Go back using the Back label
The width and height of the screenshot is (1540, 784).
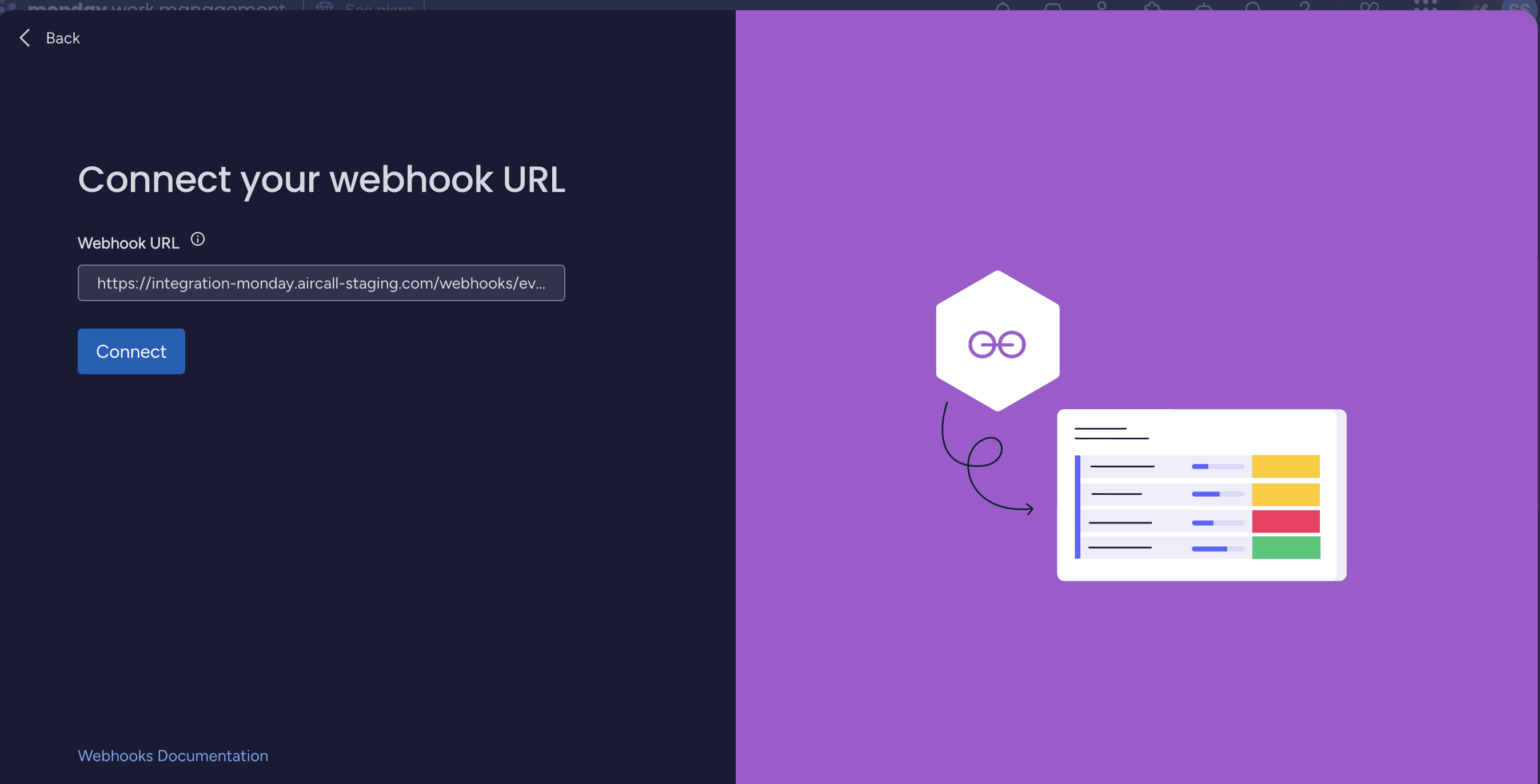click(x=62, y=38)
